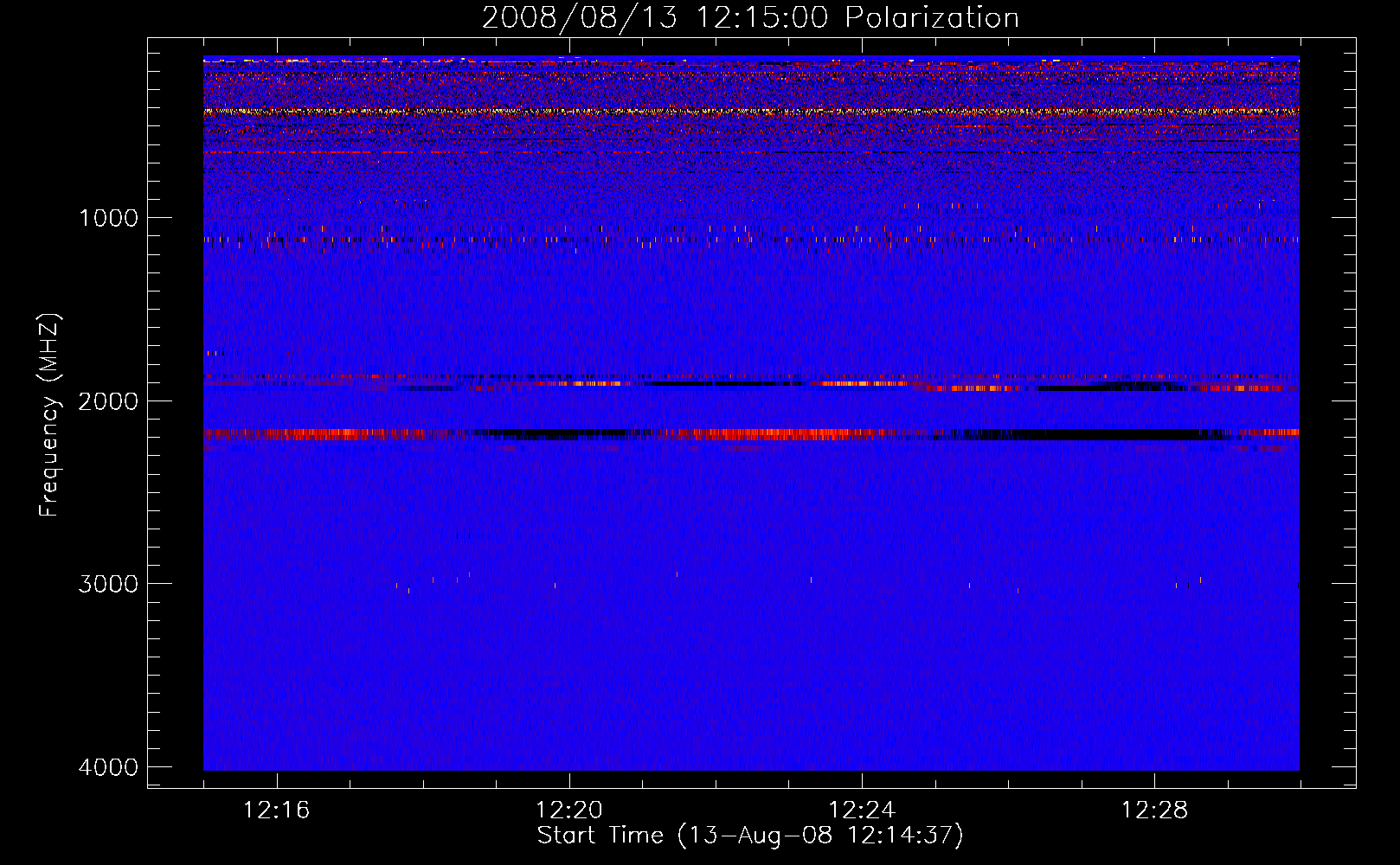Click the 12:24 time tick label
This screenshot has height=865, width=1400.
point(861,810)
